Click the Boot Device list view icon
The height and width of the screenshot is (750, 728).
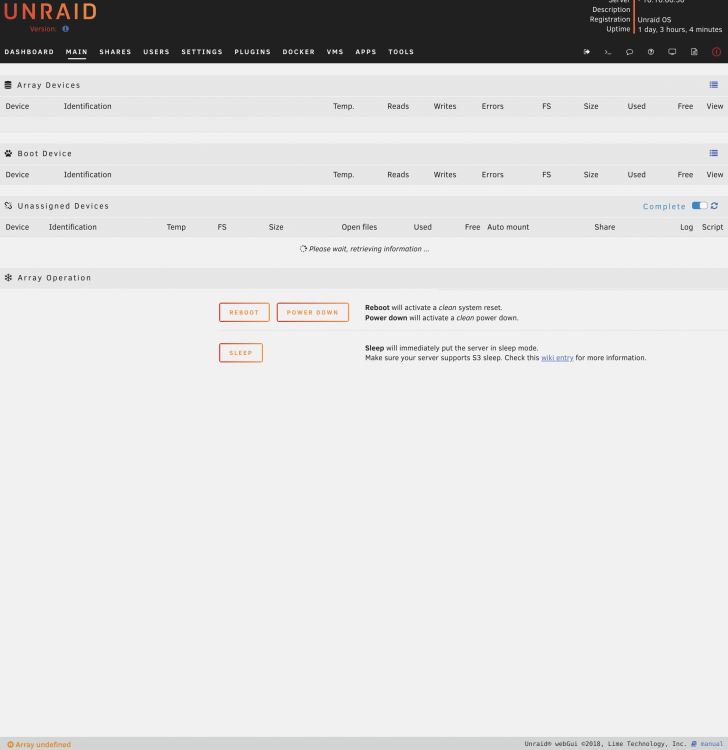click(x=714, y=153)
